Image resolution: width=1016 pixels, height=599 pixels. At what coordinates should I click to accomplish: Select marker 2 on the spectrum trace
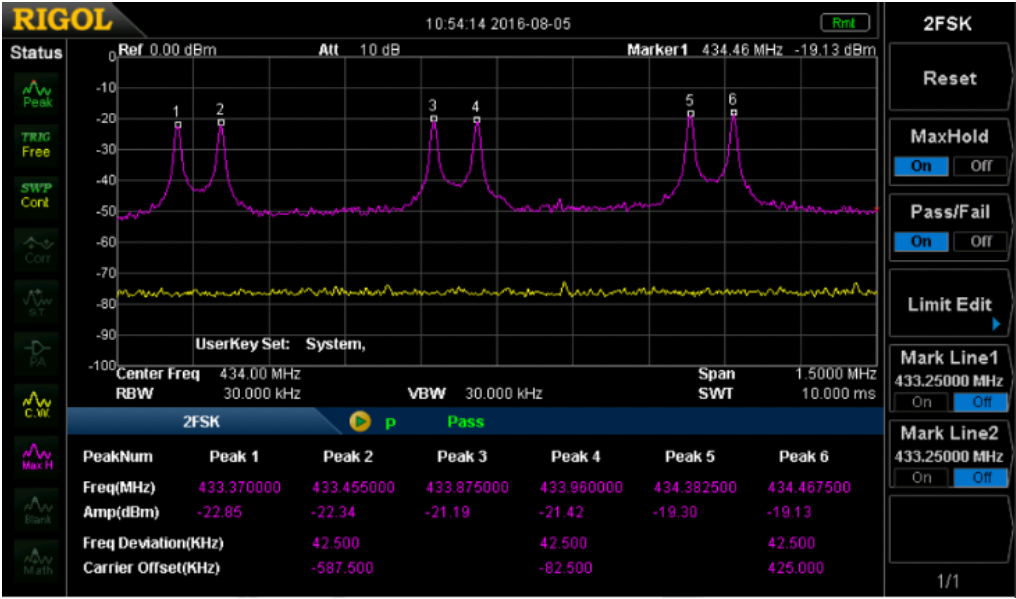point(221,122)
